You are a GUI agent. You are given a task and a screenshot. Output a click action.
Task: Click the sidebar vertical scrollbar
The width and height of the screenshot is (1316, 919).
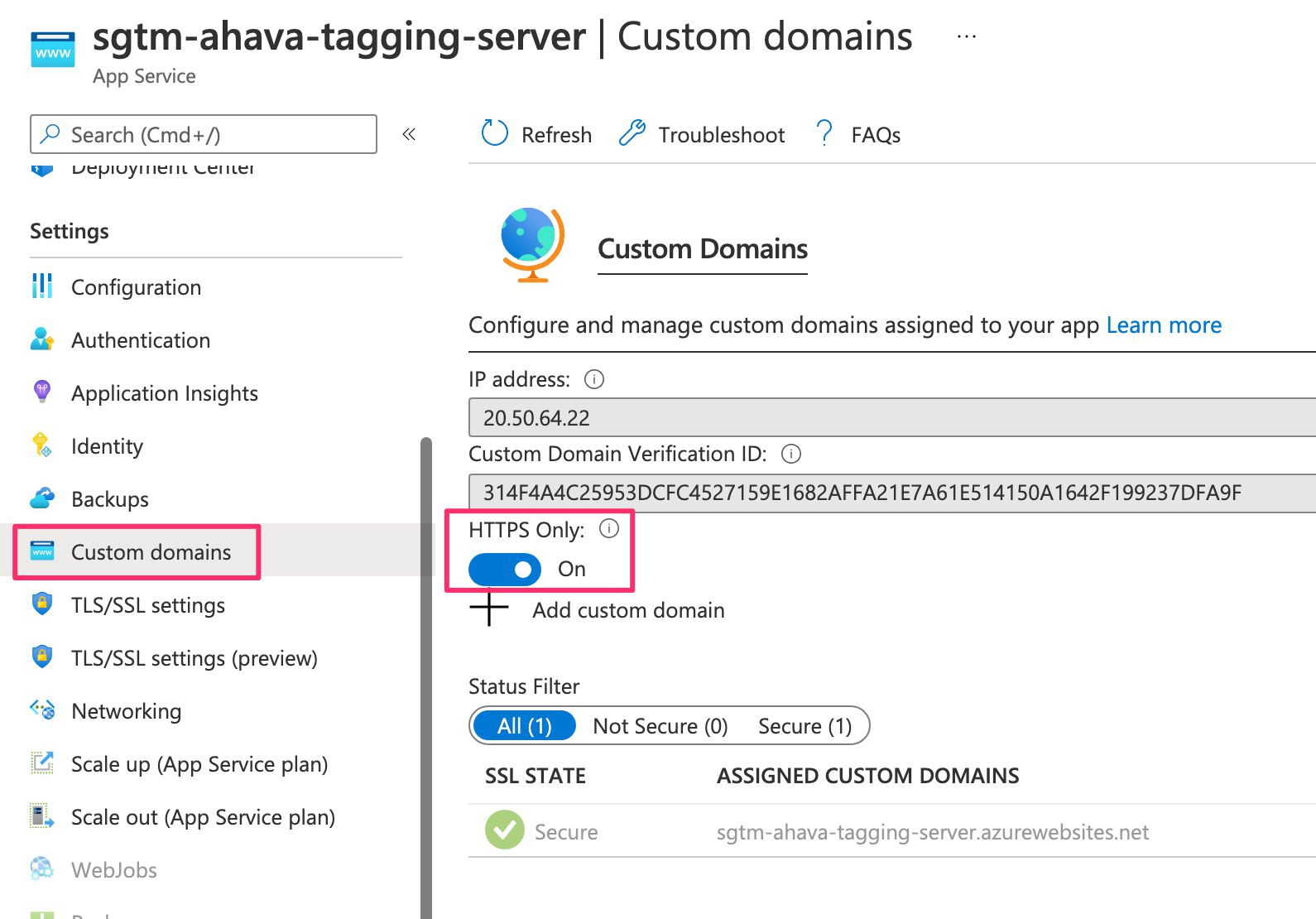[x=426, y=677]
